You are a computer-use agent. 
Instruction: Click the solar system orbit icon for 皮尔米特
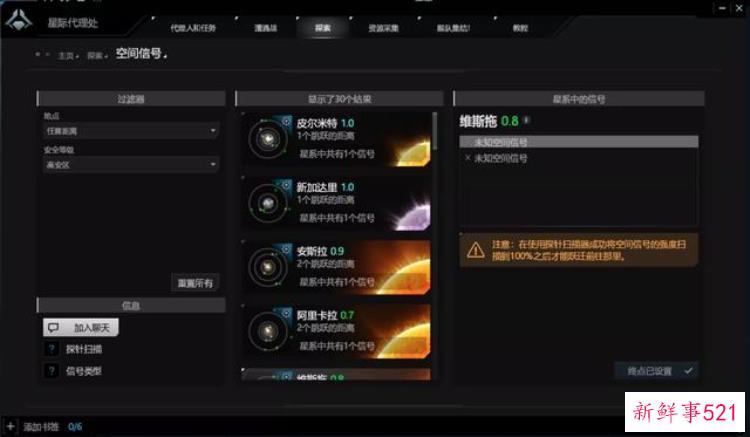268,139
